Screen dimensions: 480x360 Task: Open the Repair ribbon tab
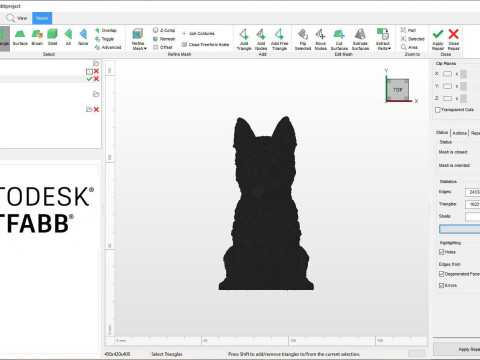click(42, 18)
